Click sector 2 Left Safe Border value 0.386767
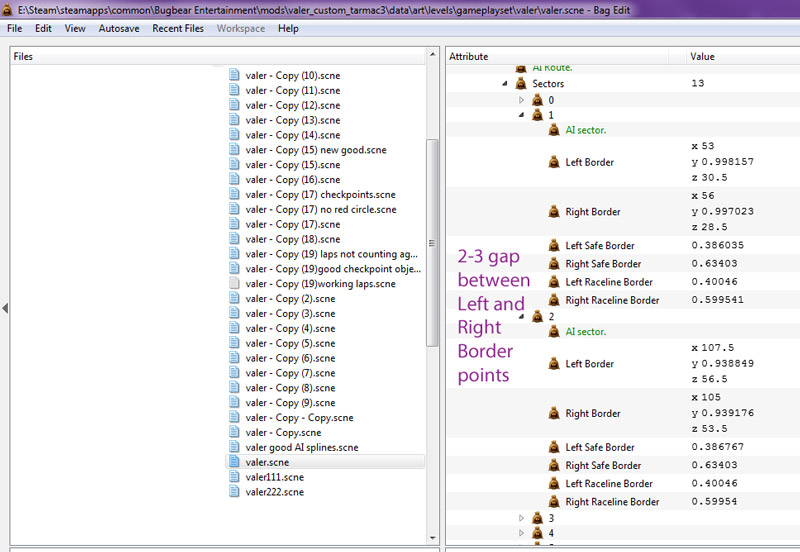 coord(717,447)
